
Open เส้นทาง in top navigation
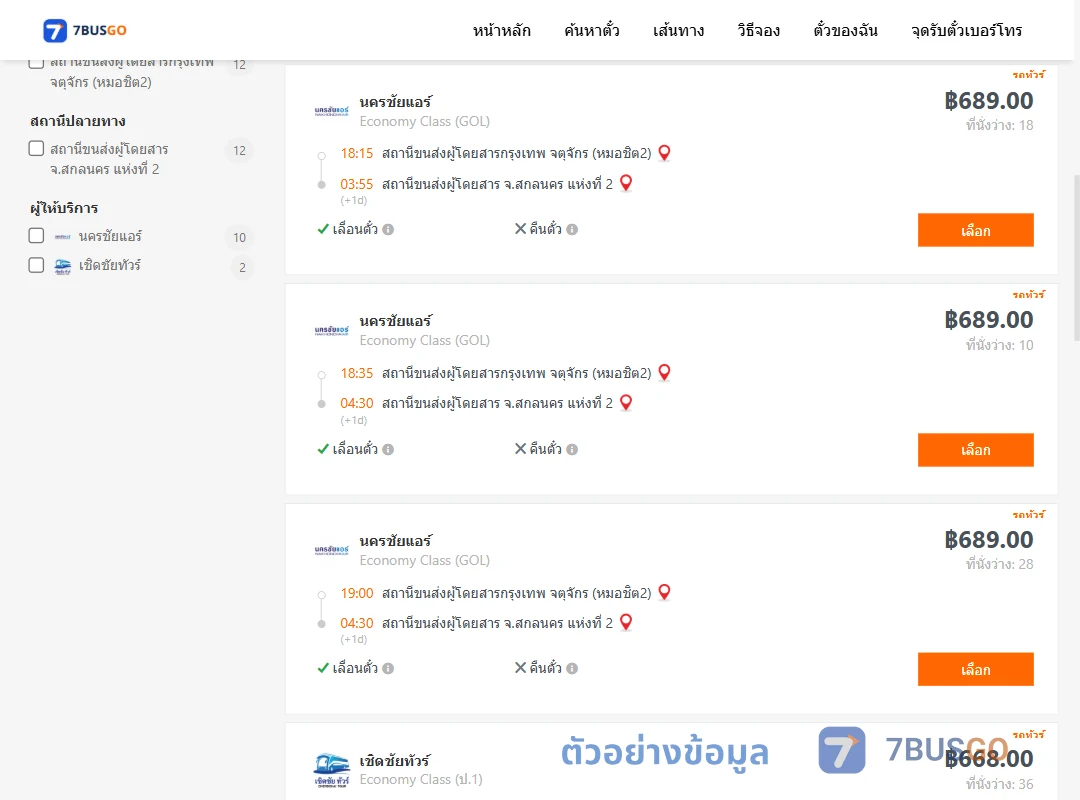[678, 30]
